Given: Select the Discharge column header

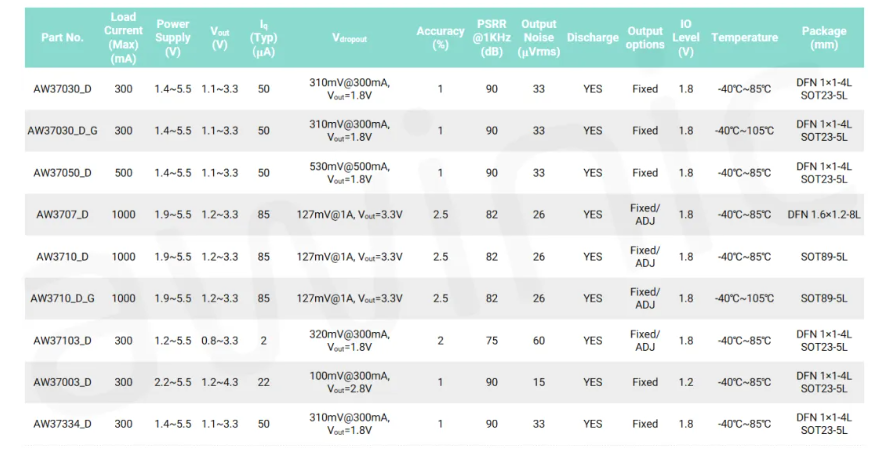Looking at the screenshot, I should tap(592, 37).
